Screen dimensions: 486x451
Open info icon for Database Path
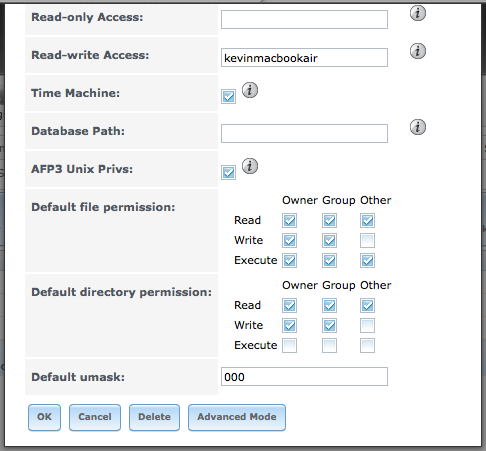[x=418, y=127]
